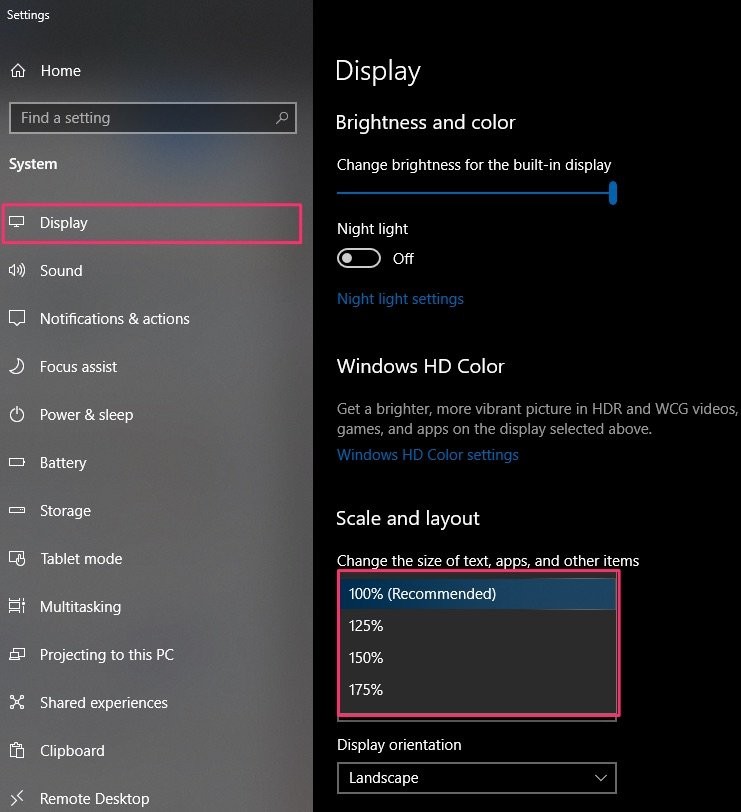Toggle Night light off switch
Image resolution: width=741 pixels, height=812 pixels.
click(x=358, y=258)
